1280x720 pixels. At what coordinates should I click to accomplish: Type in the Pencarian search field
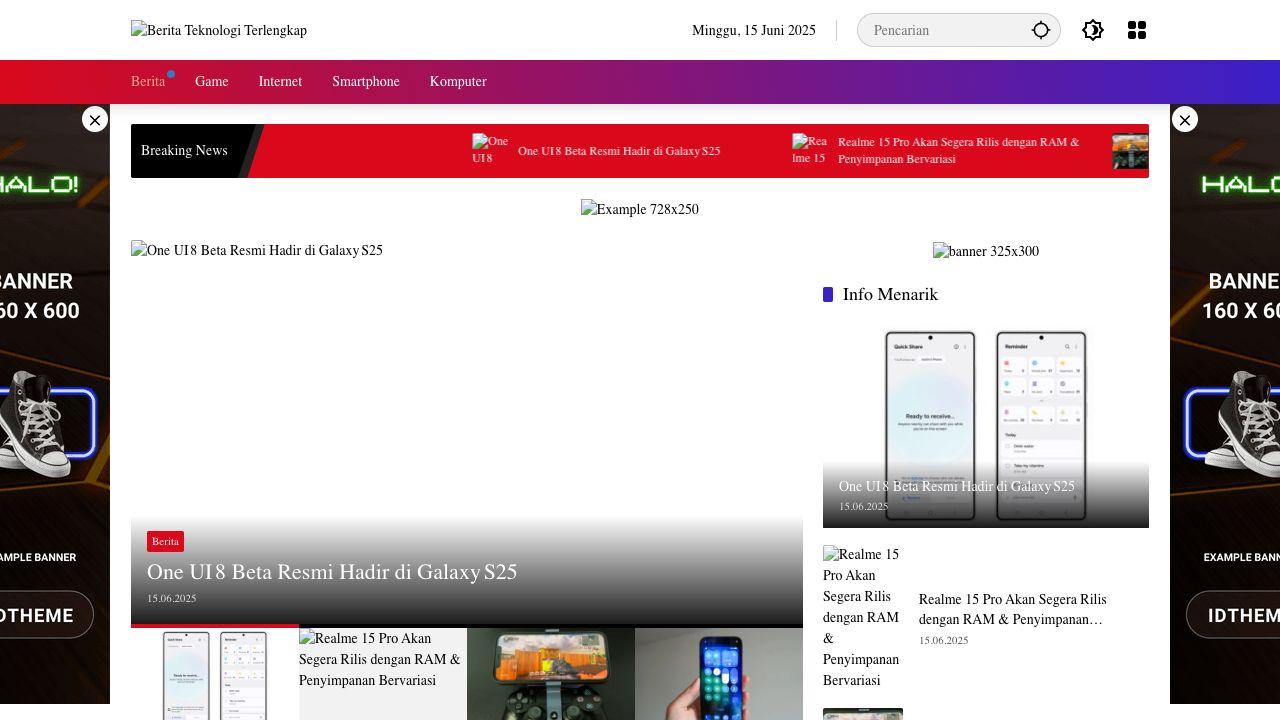[x=945, y=30]
